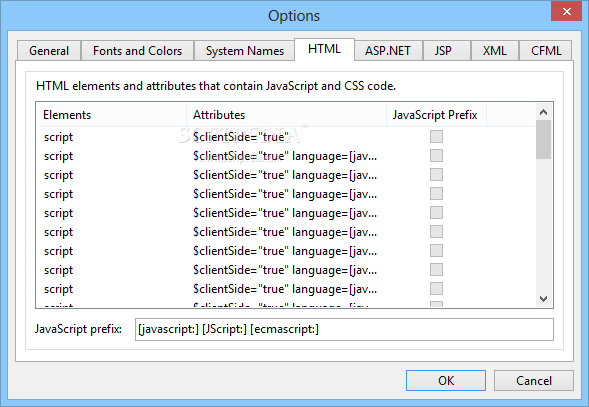Focus the JavaScript prefix text field
The image size is (589, 407).
coord(344,329)
